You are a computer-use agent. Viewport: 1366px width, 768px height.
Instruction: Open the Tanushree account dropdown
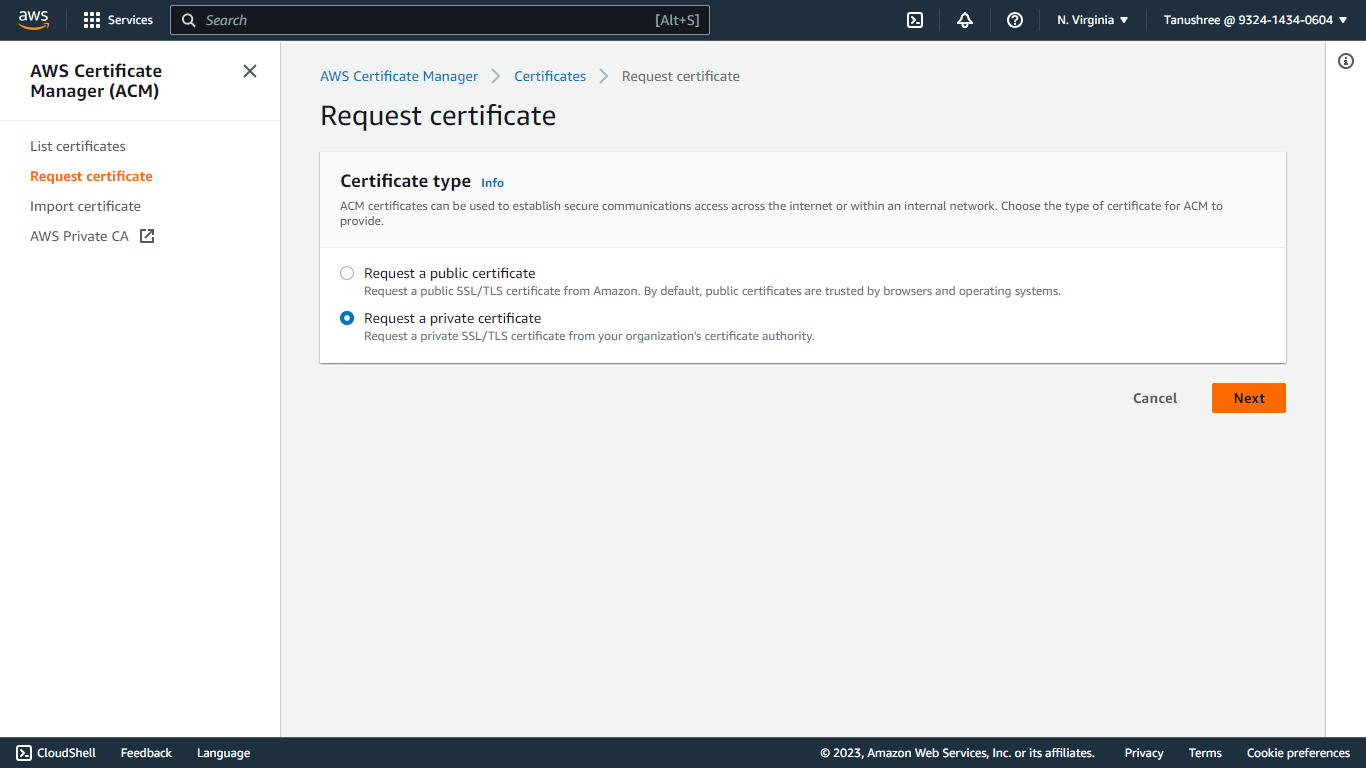pyautogui.click(x=1256, y=20)
